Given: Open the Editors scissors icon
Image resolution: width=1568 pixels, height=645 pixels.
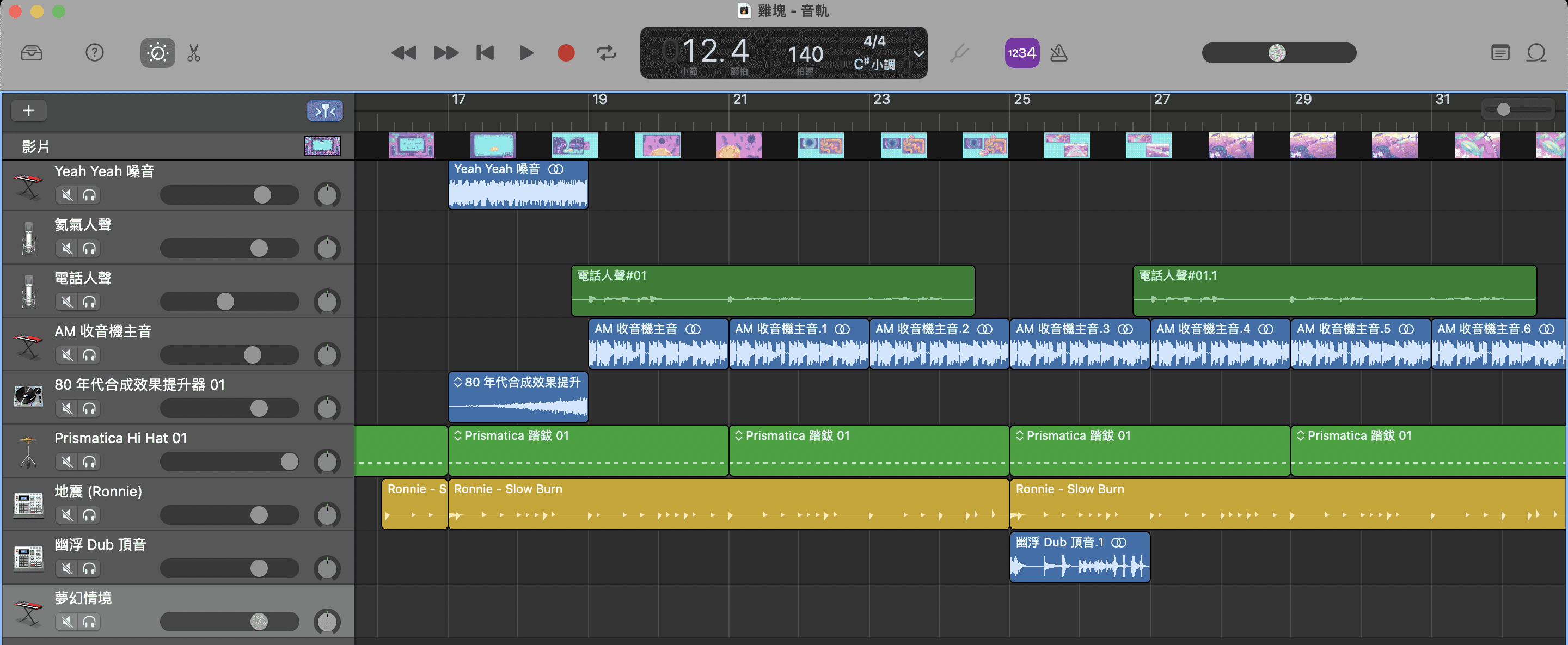Looking at the screenshot, I should [x=194, y=53].
